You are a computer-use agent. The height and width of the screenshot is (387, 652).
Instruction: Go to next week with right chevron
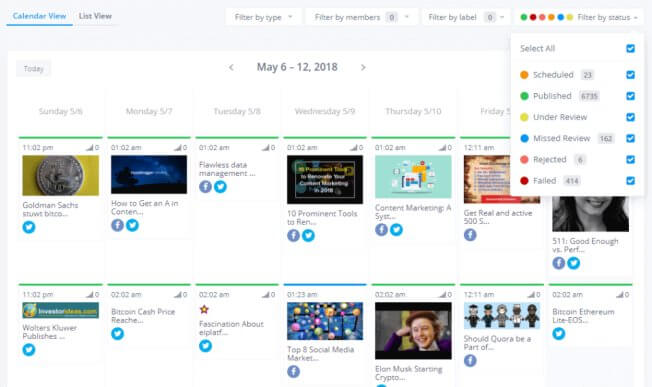(363, 67)
